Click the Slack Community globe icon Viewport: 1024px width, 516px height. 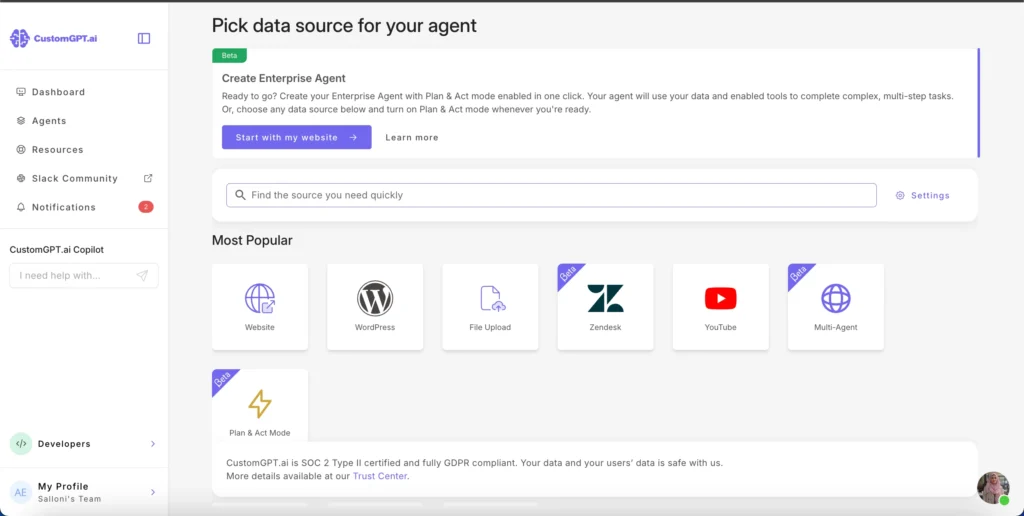click(x=21, y=178)
